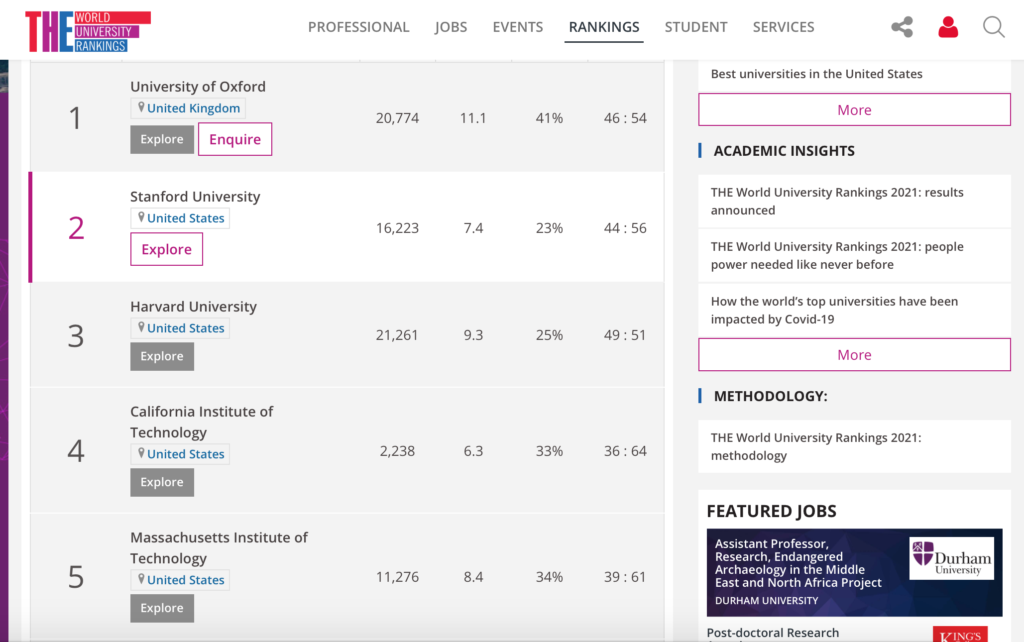This screenshot has width=1024, height=642.
Task: Open Best universities in the United States
Action: [x=816, y=74]
